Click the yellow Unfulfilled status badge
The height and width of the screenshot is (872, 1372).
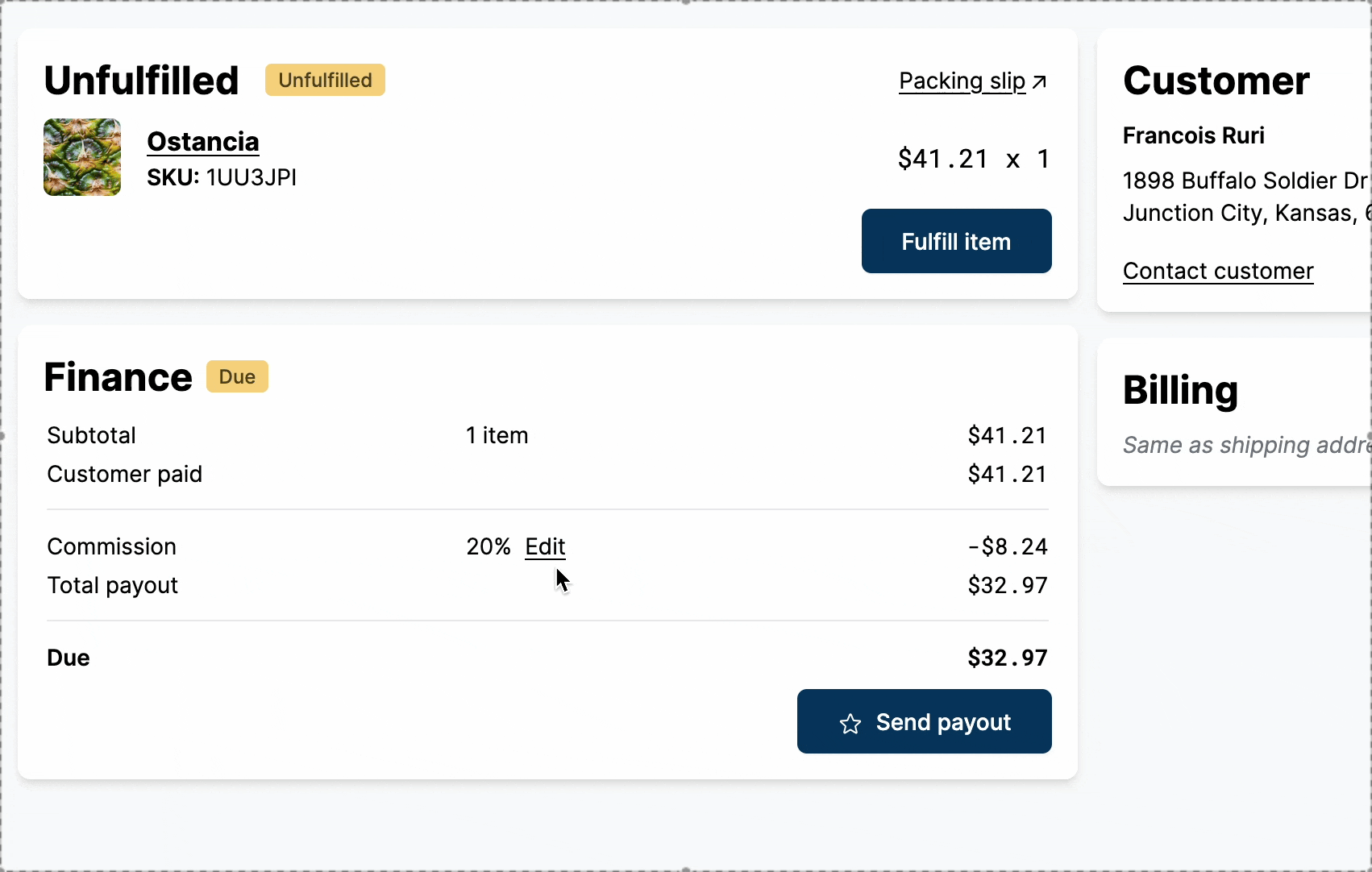click(325, 80)
